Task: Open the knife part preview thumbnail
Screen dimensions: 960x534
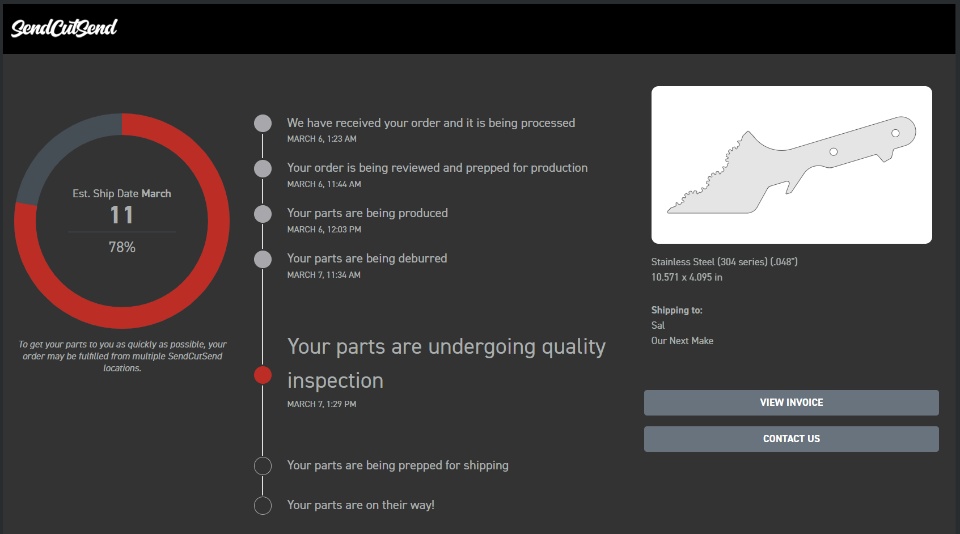Action: point(791,165)
